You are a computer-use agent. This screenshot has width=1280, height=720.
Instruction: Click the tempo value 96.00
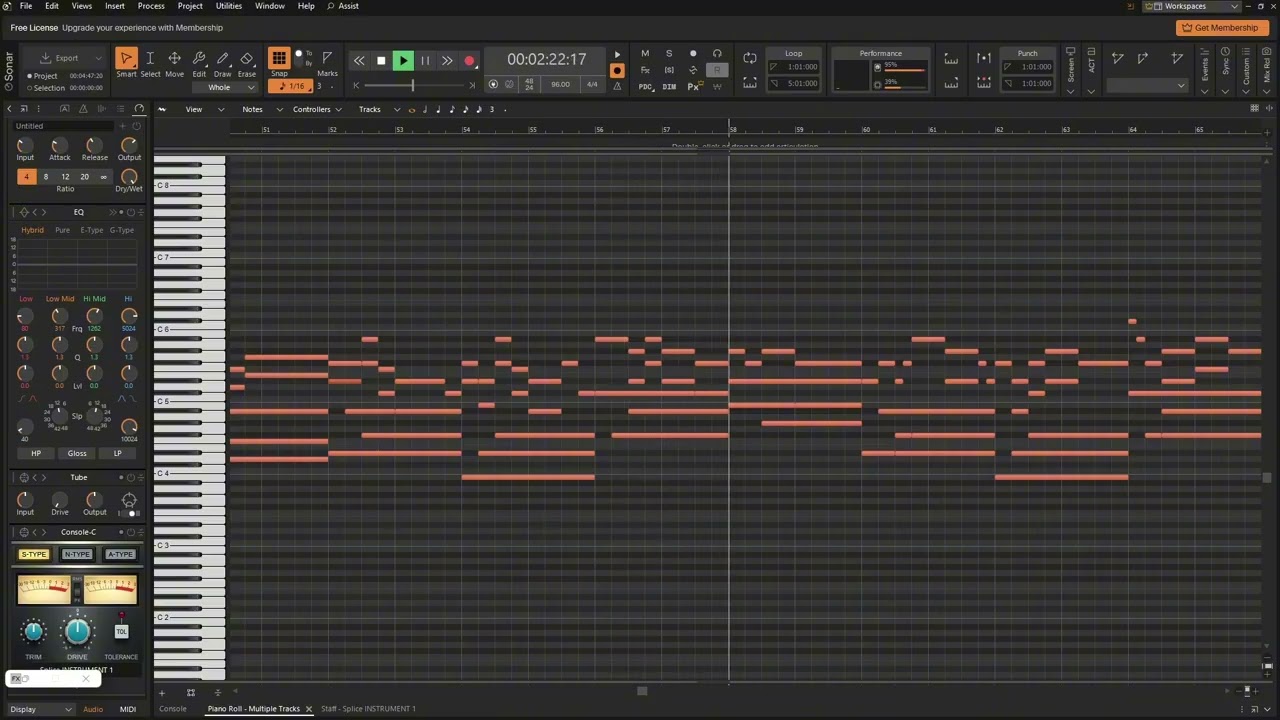pyautogui.click(x=560, y=85)
